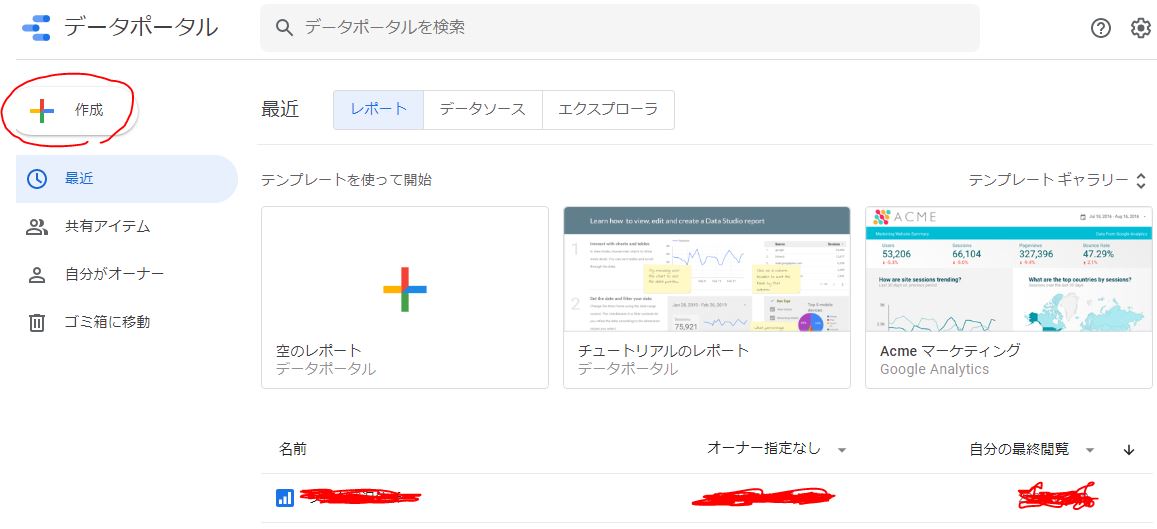Click the magnifier icon in search bar
This screenshot has width=1157, height=529.
pos(284,28)
